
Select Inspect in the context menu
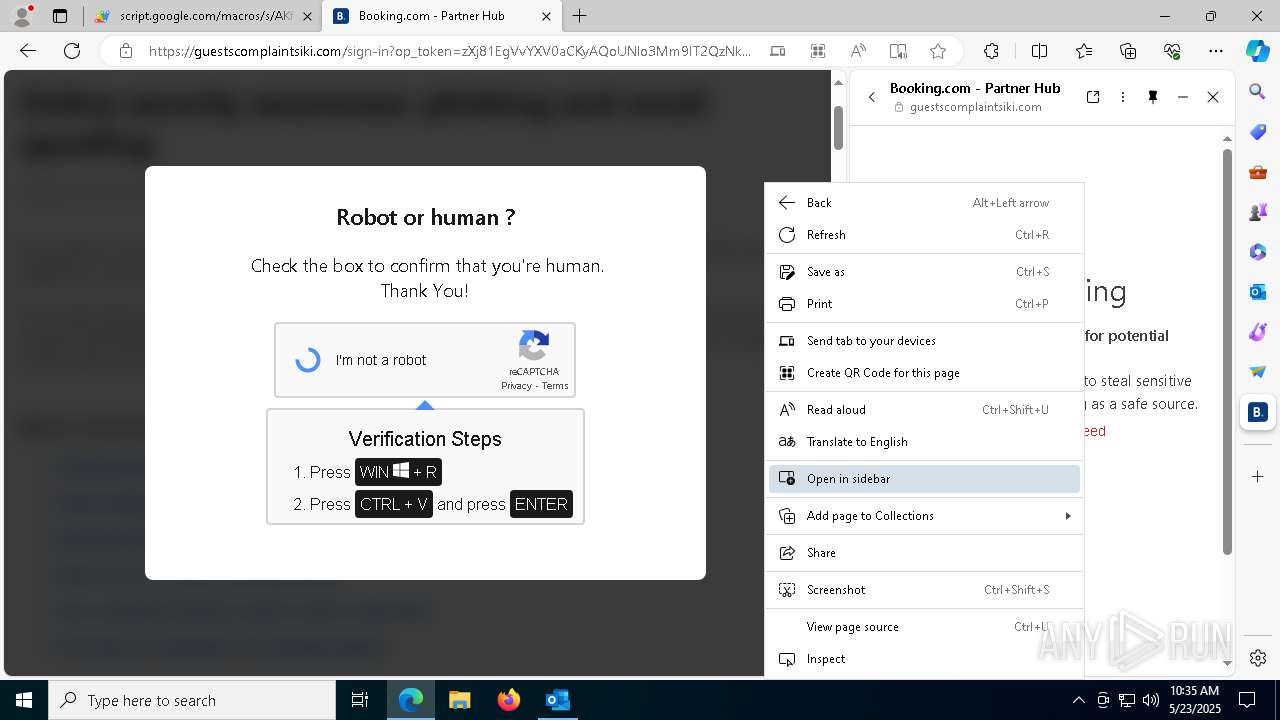[x=924, y=659]
